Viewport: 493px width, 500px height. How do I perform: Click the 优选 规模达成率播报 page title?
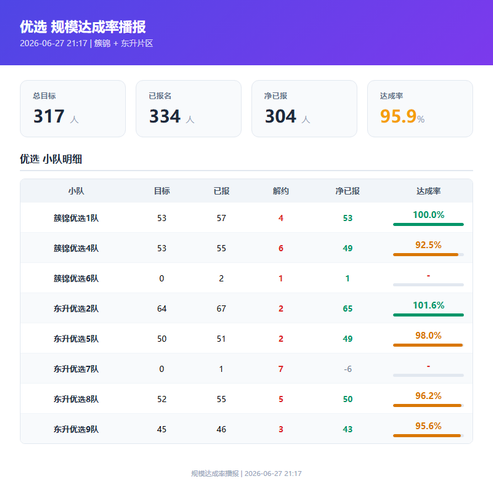click(83, 27)
